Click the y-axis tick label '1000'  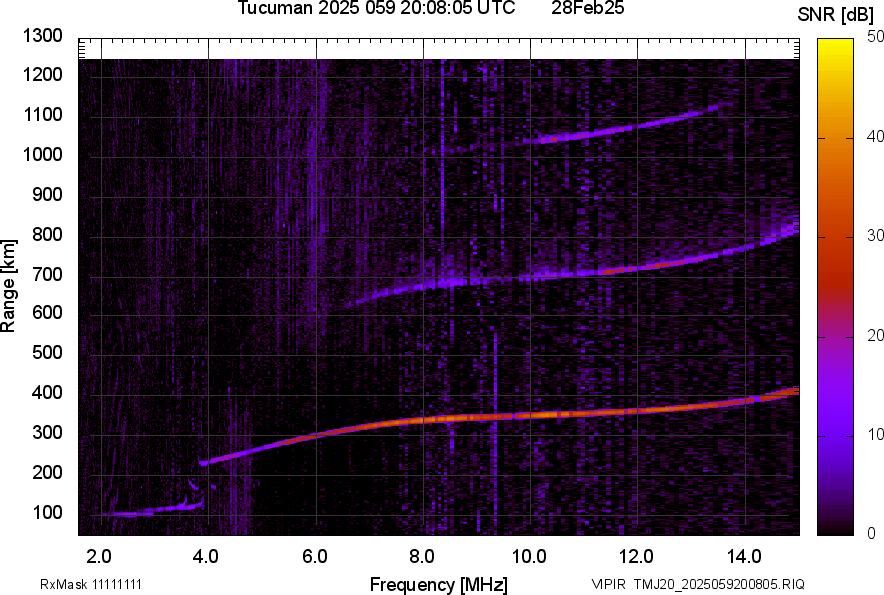[x=42, y=155]
